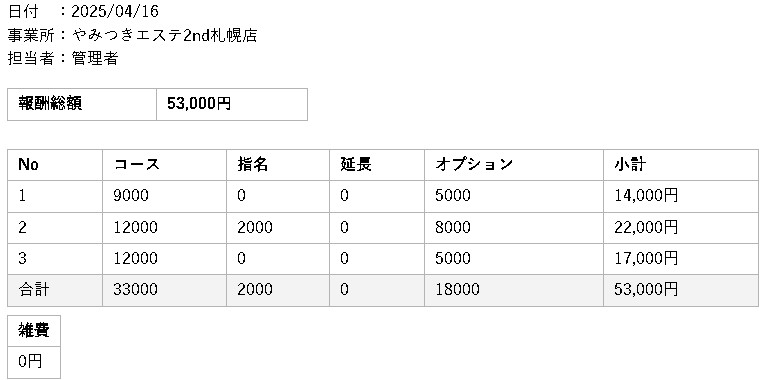Select the 17,000円 subtotal in row 3

click(681, 258)
